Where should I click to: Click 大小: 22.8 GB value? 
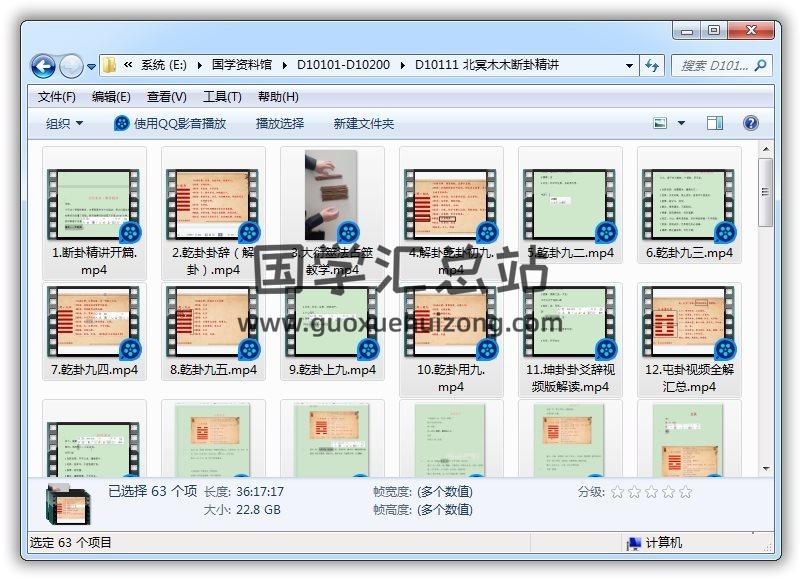tap(258, 509)
